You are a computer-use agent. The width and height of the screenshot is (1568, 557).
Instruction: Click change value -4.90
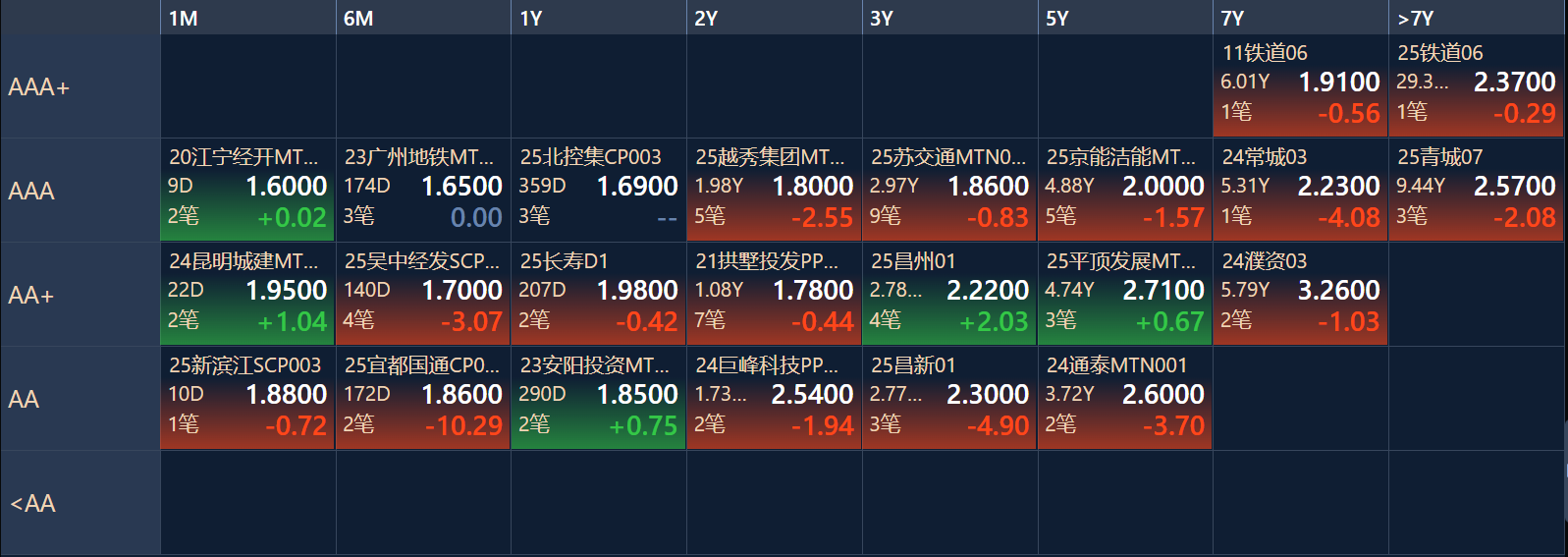point(998,425)
